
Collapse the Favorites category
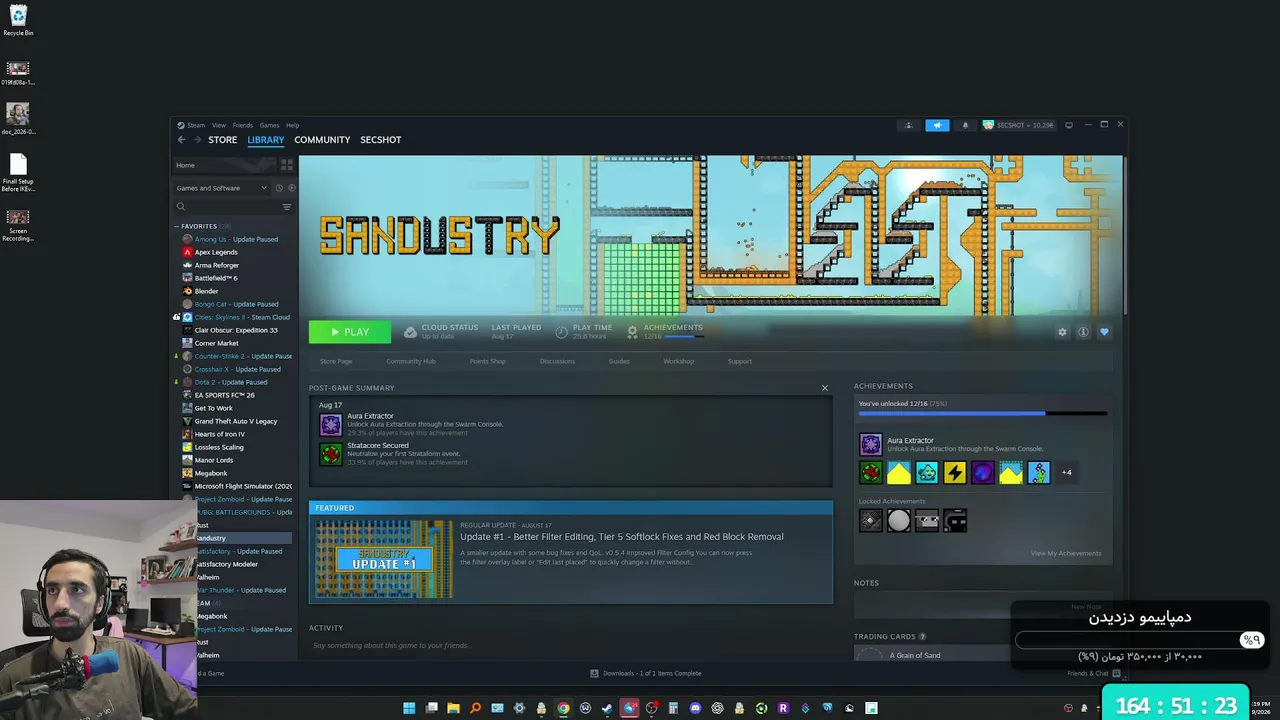[177, 226]
